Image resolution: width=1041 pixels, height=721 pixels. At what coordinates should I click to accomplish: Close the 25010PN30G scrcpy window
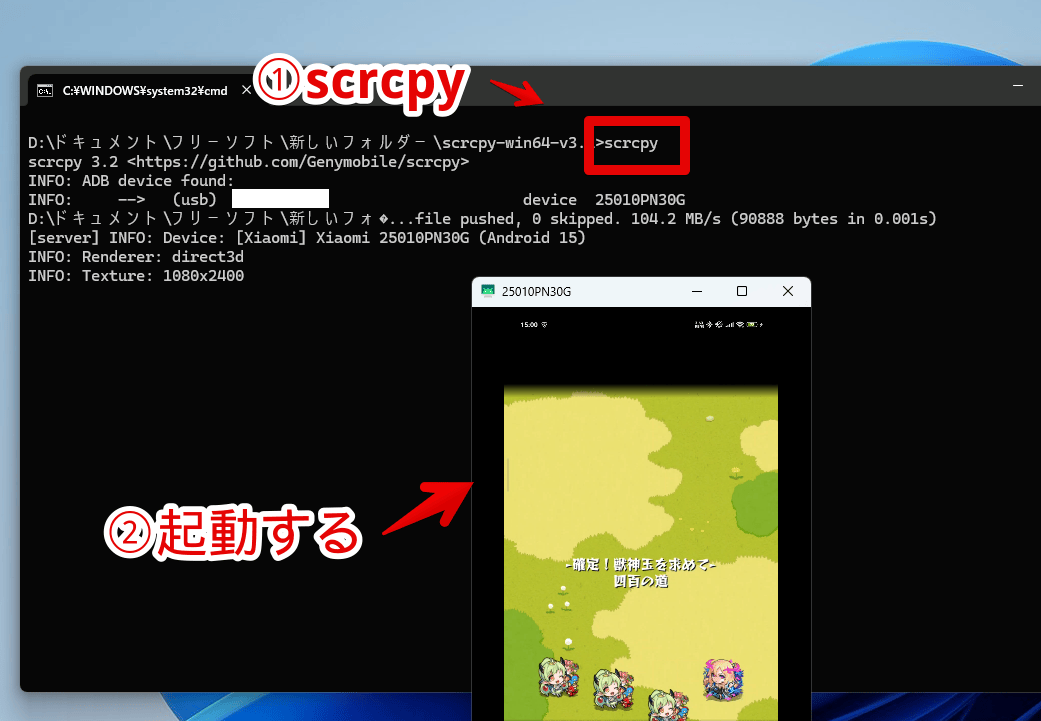coord(787,291)
